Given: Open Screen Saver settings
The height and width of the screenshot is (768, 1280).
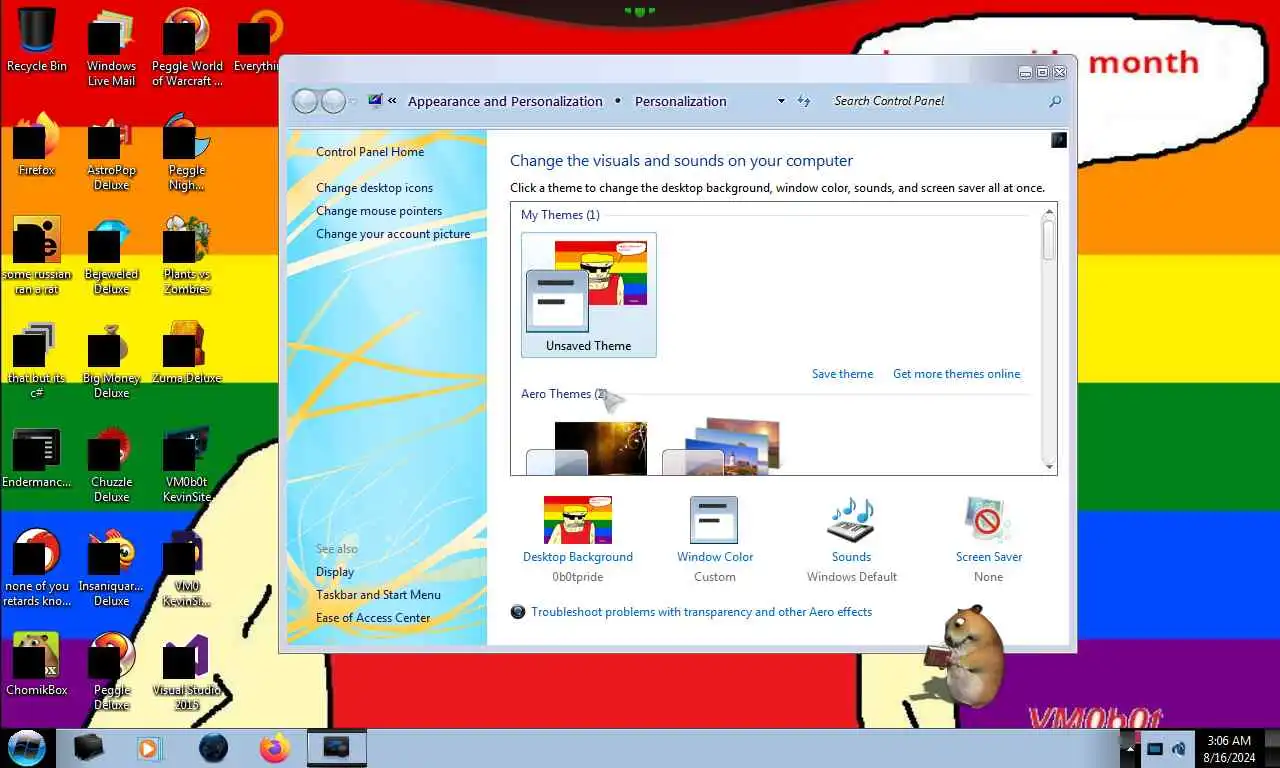Looking at the screenshot, I should tap(988, 540).
